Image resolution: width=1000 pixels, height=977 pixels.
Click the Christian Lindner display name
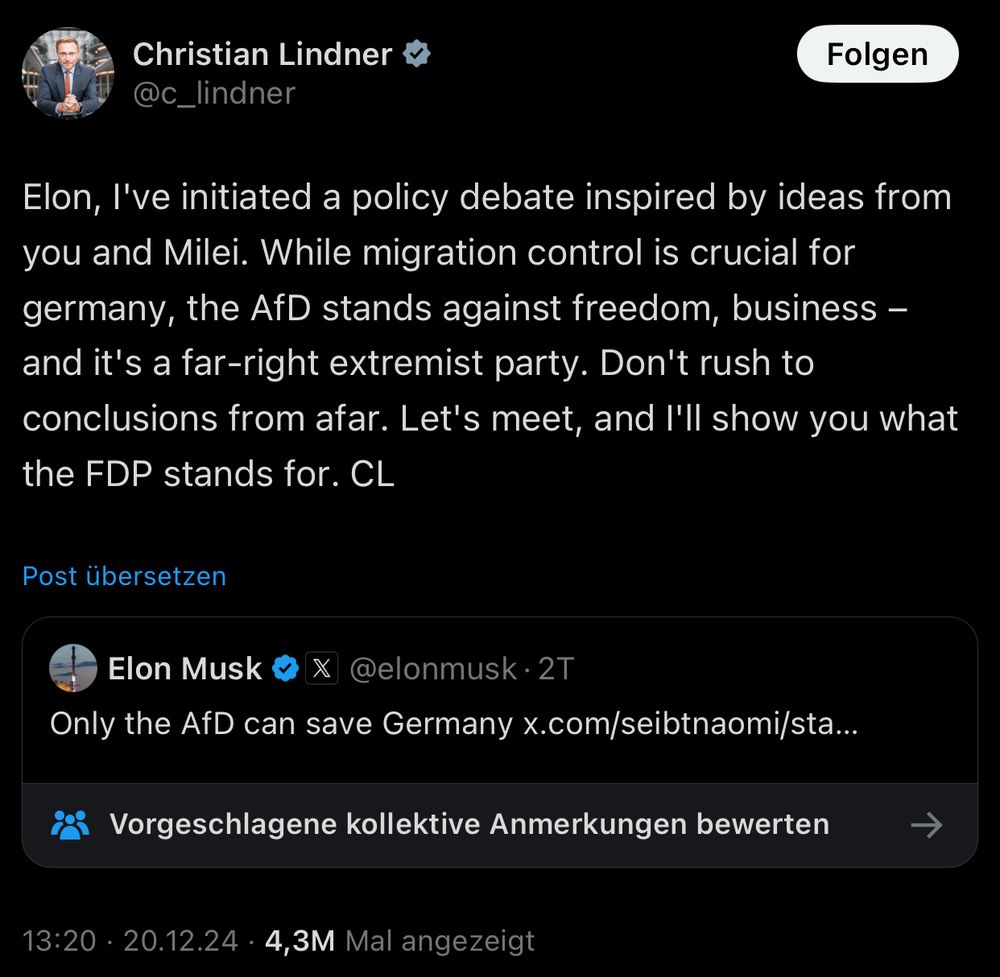[x=262, y=53]
